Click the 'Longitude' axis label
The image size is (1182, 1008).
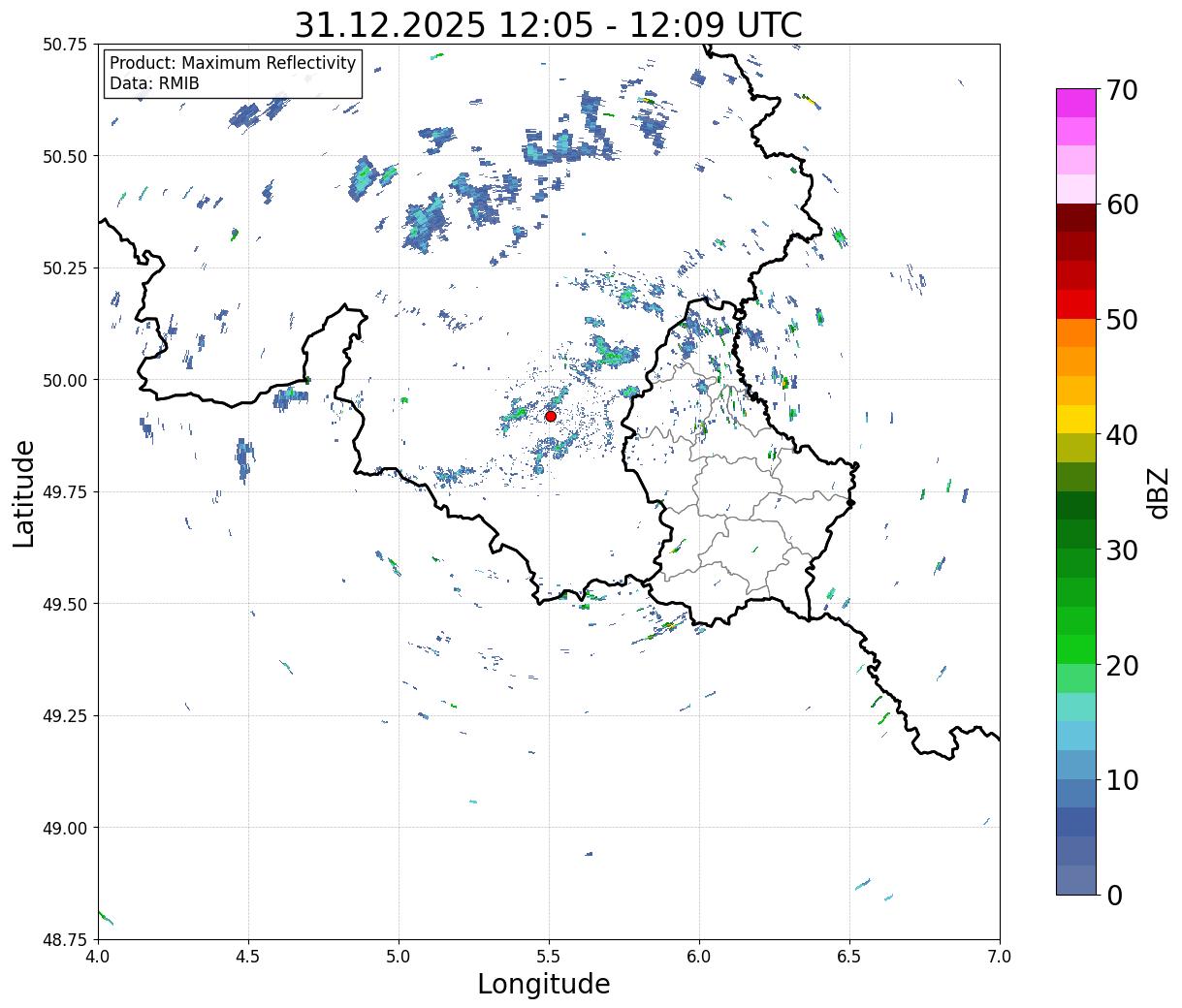point(544,984)
